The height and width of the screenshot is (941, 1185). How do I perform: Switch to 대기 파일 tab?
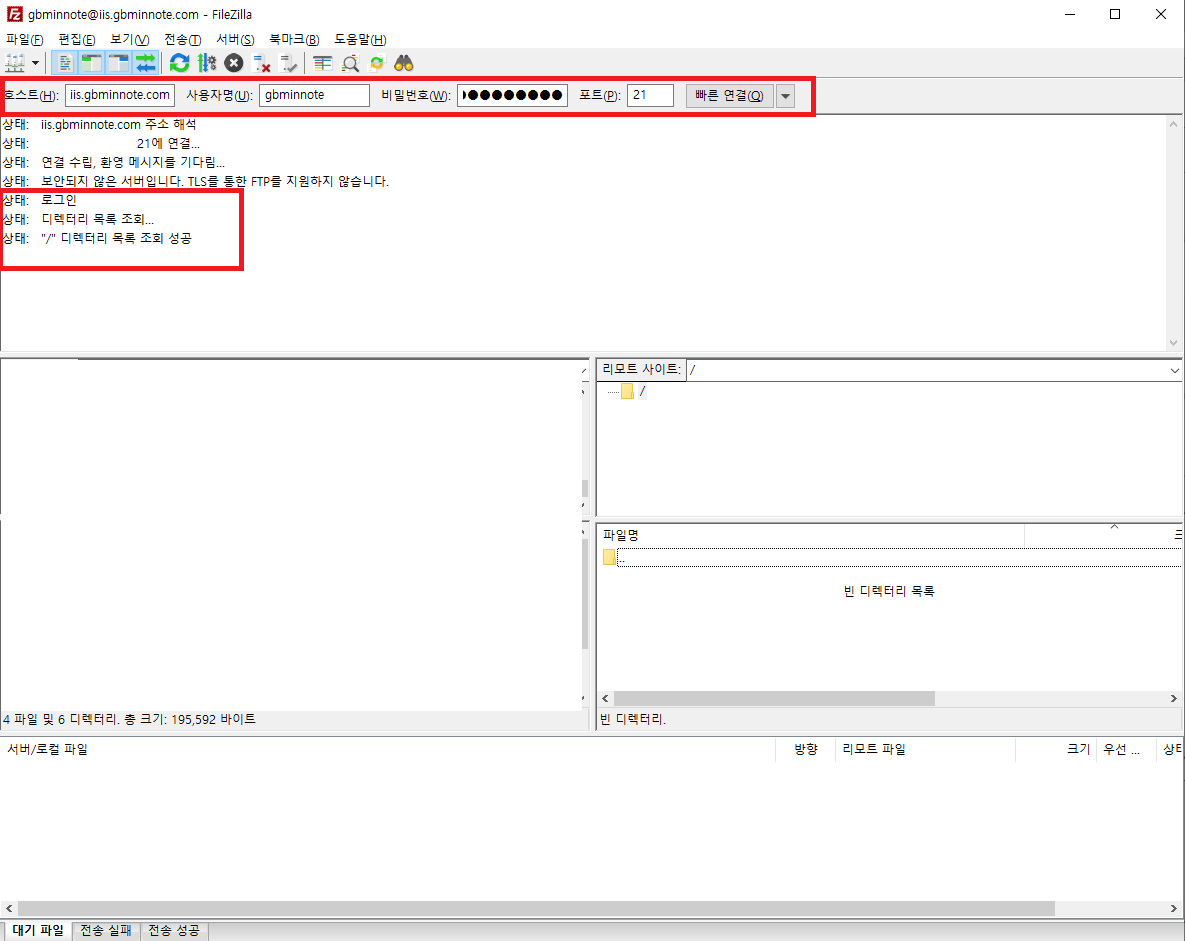click(x=37, y=930)
